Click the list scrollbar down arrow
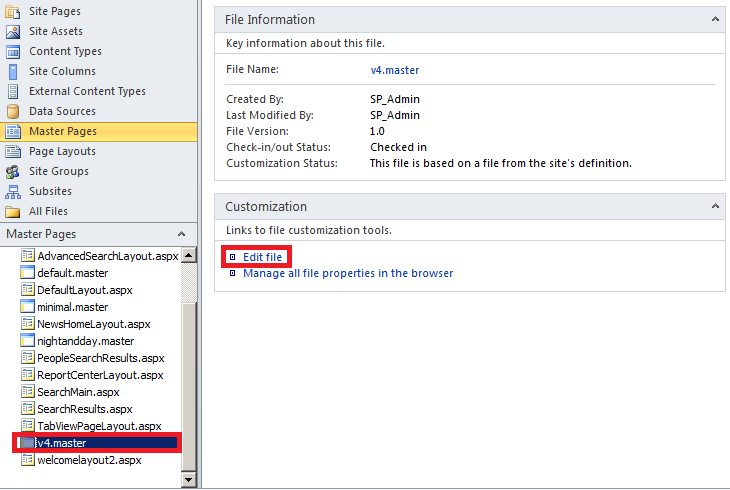730x490 pixels. 189,479
